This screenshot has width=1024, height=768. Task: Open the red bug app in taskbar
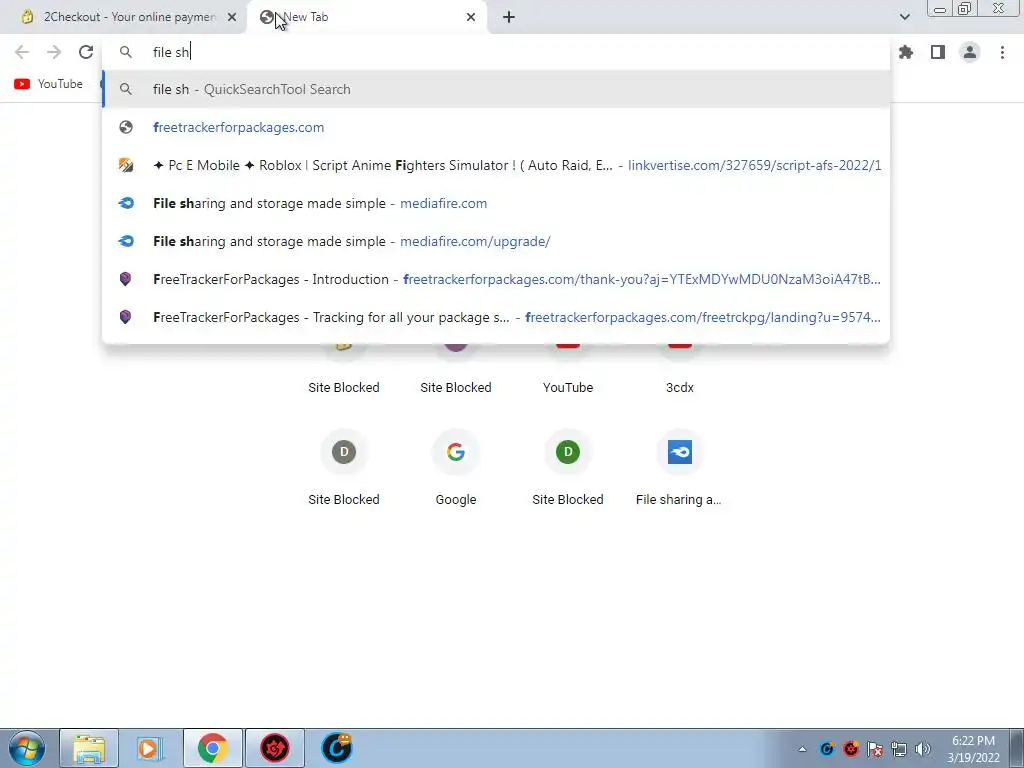tap(275, 748)
